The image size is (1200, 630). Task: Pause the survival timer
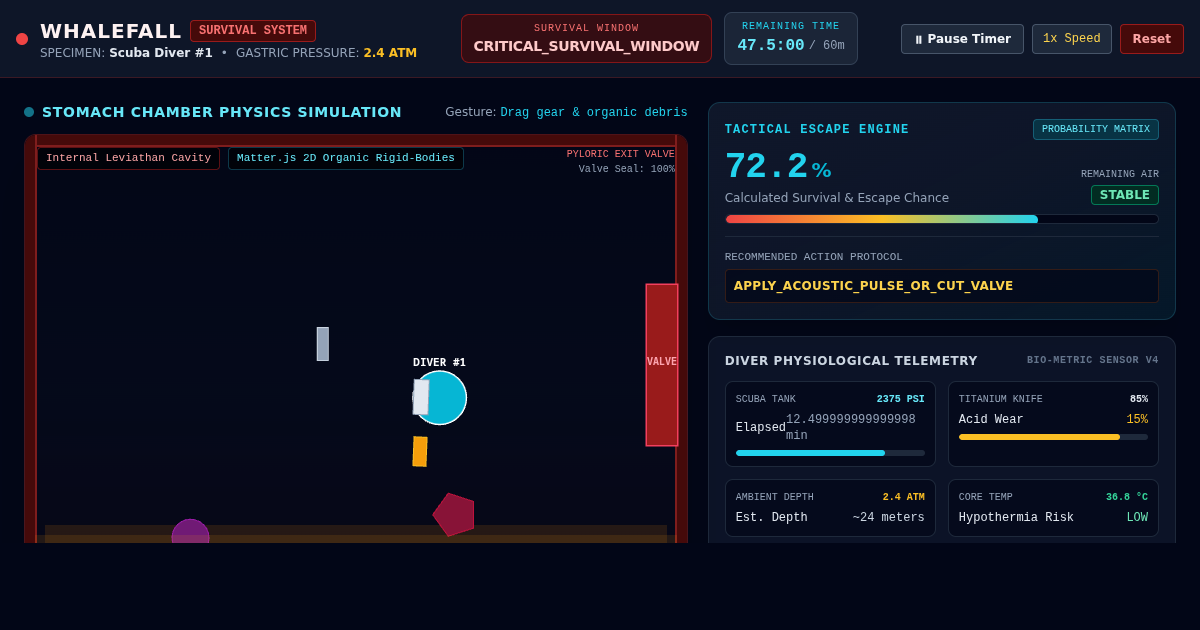tap(962, 39)
